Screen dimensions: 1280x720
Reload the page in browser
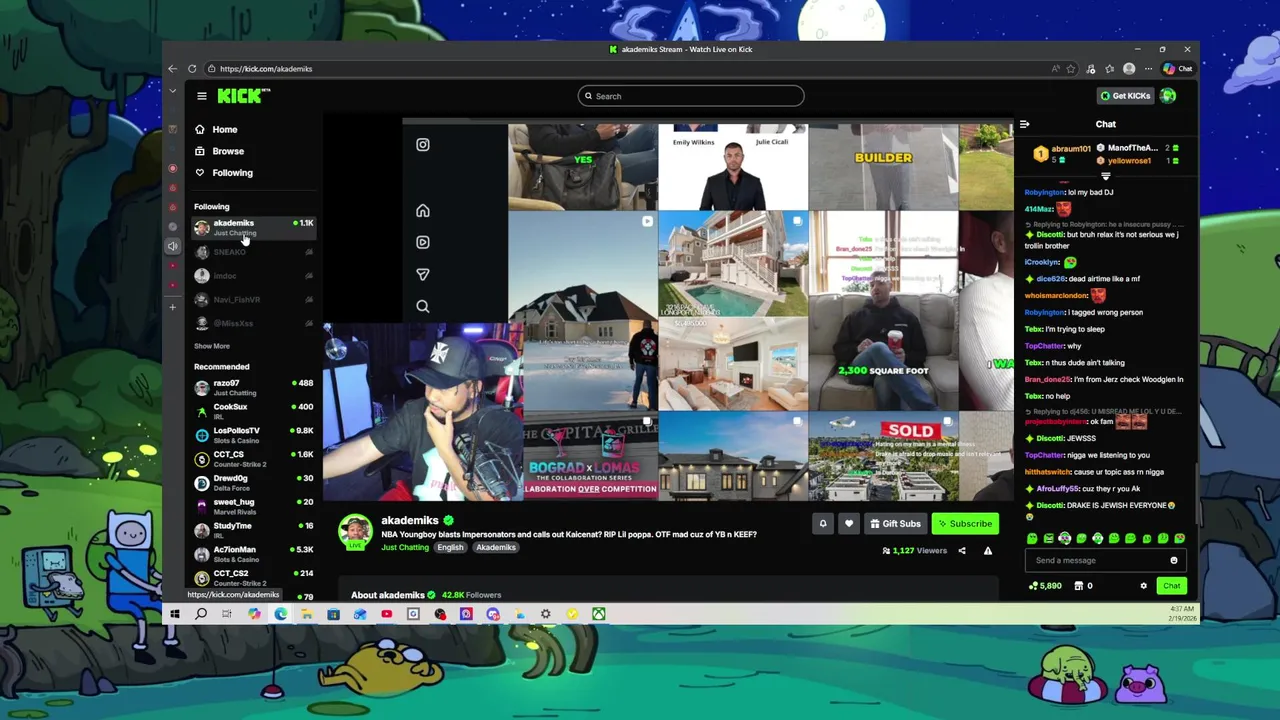192,69
